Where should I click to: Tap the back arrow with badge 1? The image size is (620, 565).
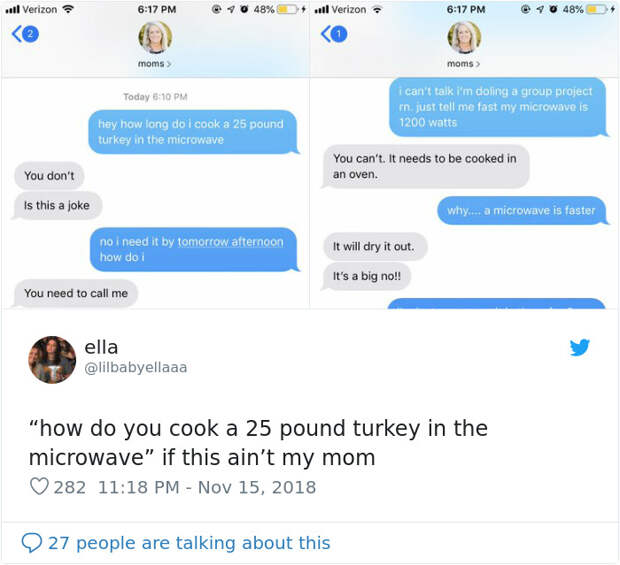[x=334, y=34]
